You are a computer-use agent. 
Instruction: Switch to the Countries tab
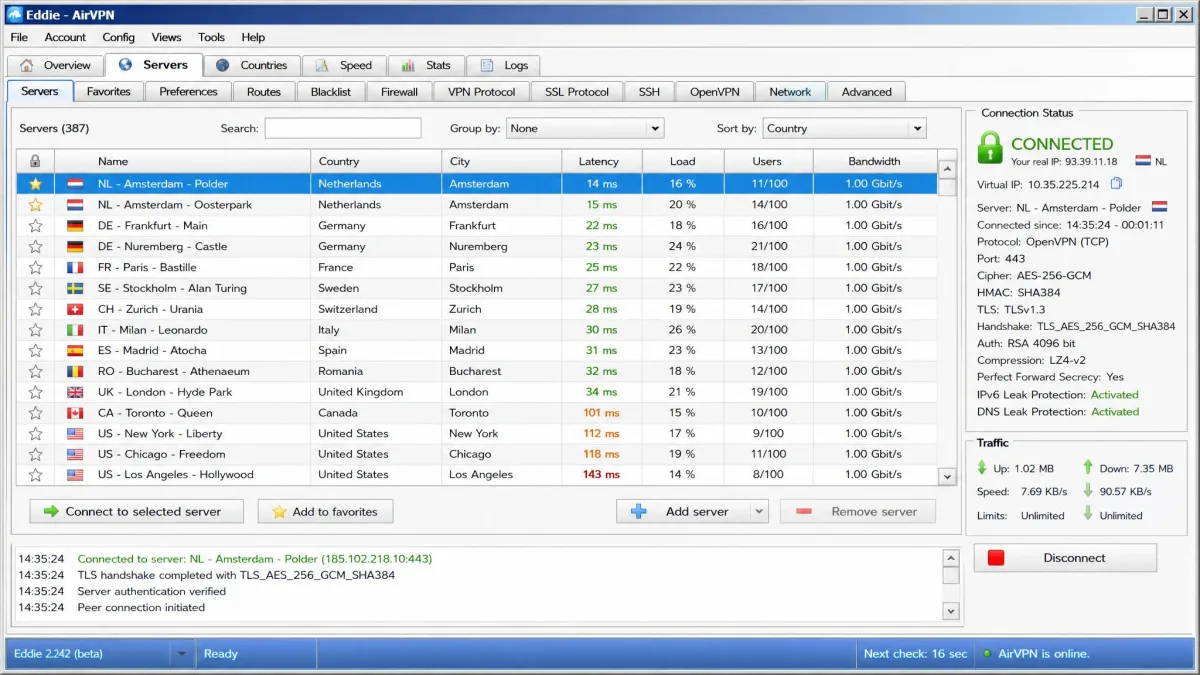251,65
